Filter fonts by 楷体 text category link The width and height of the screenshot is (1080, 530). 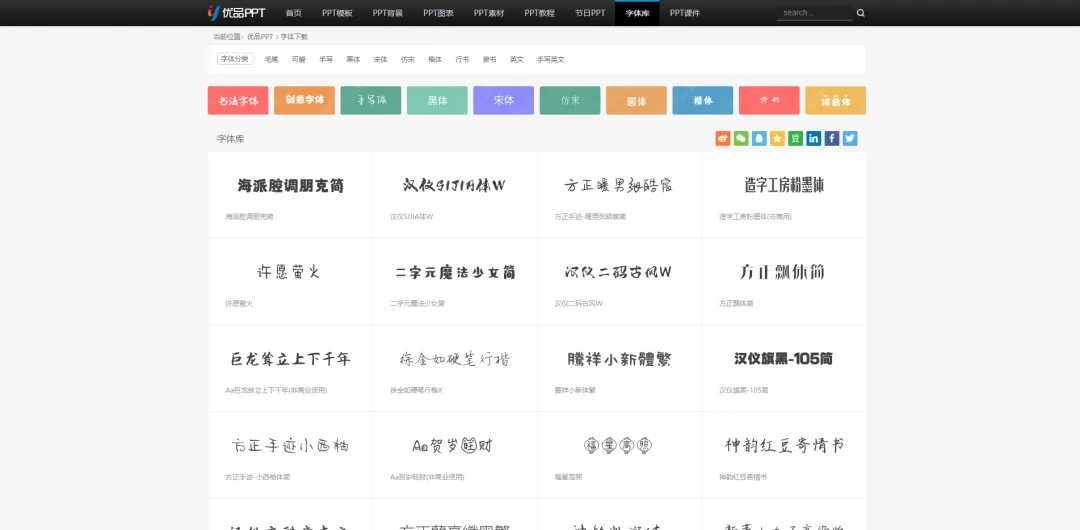click(435, 60)
